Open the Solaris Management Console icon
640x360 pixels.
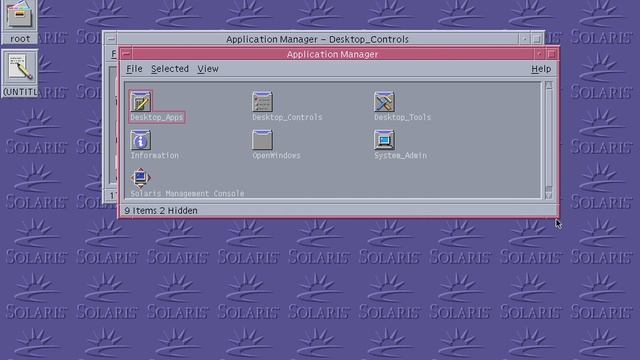(140, 178)
